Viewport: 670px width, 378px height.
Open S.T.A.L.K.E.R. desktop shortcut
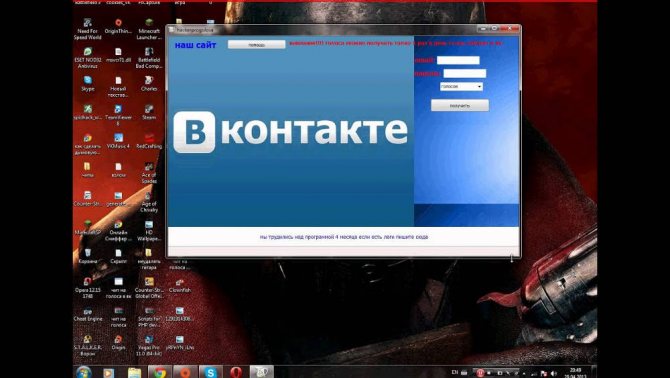[x=88, y=346]
